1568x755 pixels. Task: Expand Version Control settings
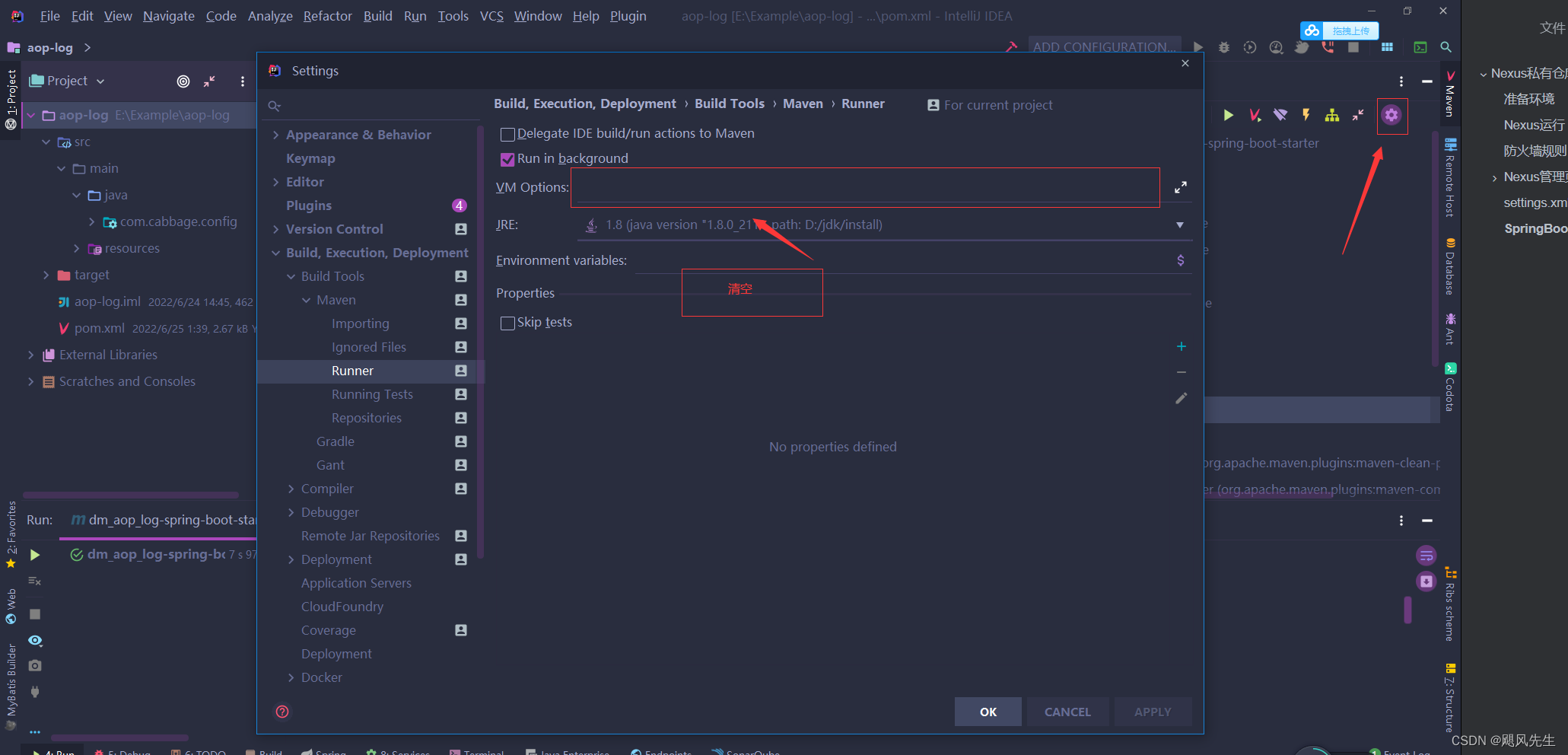275,229
